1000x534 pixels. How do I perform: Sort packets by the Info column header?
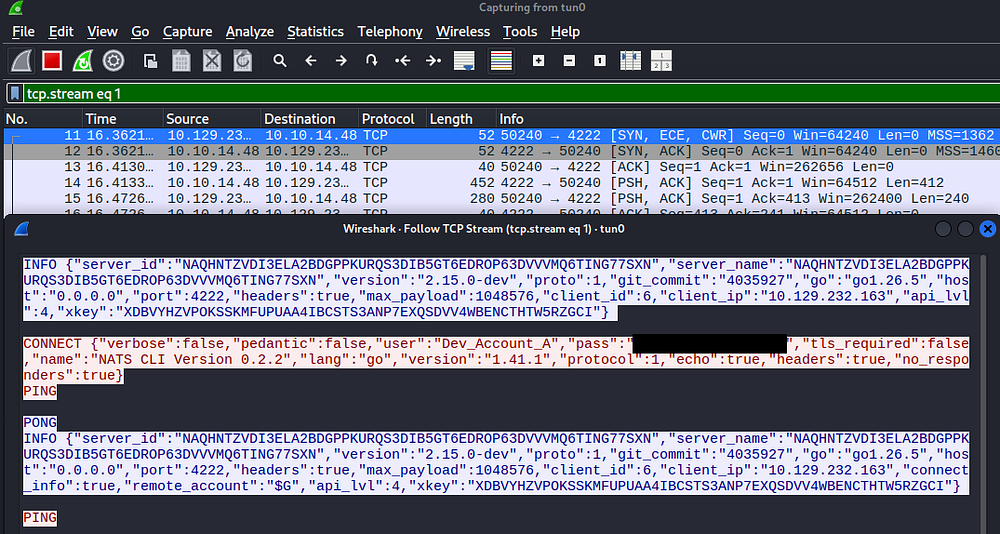click(x=748, y=119)
